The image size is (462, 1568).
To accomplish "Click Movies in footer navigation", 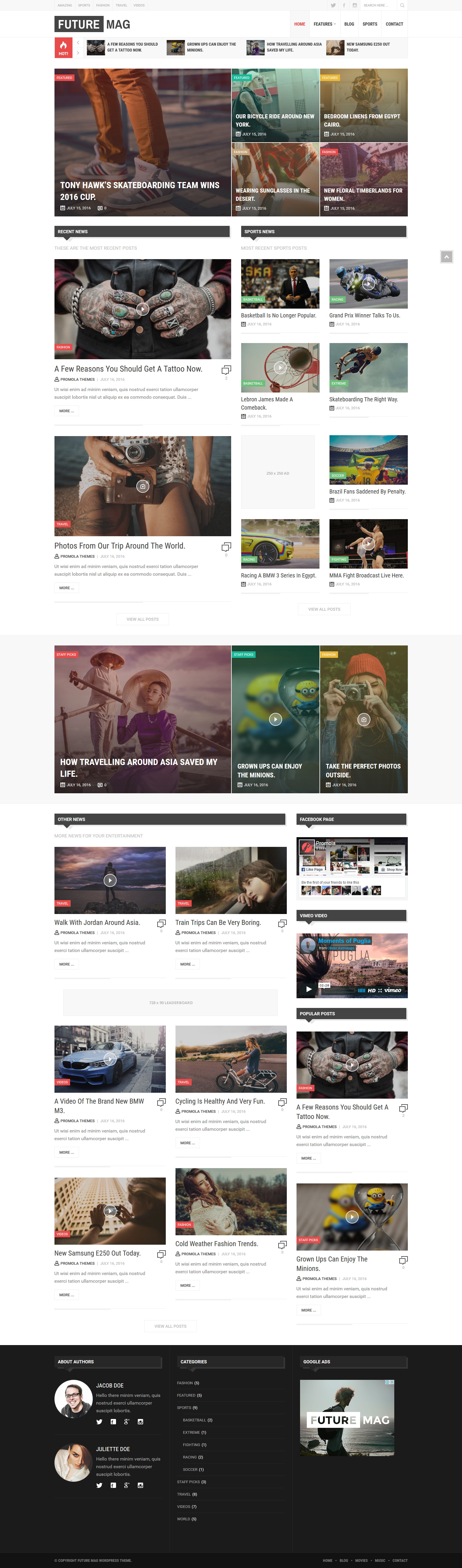I will pyautogui.click(x=362, y=1560).
